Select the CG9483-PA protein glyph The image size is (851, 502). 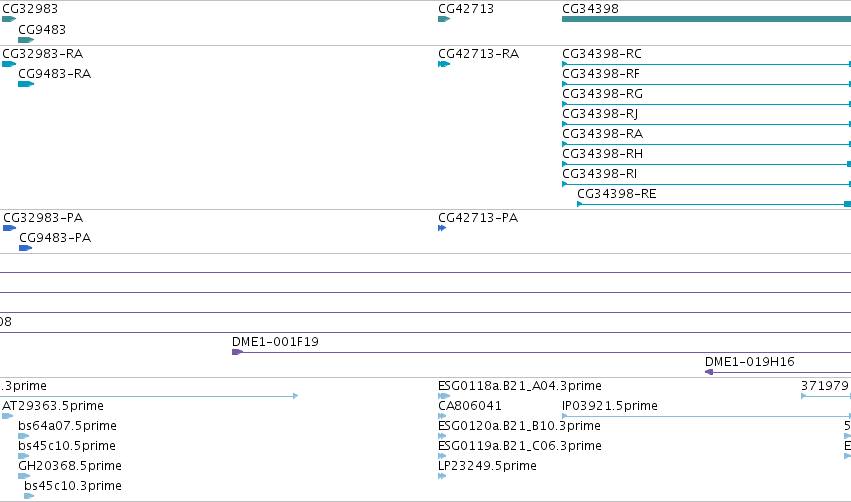coord(26,248)
